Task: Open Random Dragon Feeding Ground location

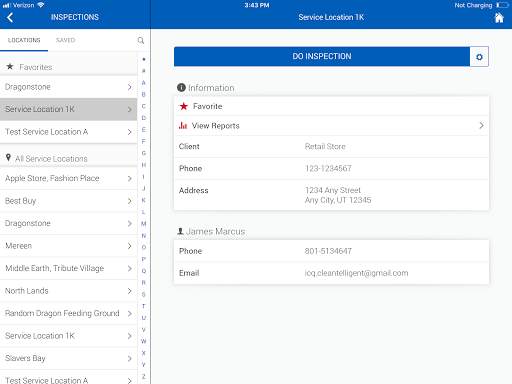Action: pos(68,313)
